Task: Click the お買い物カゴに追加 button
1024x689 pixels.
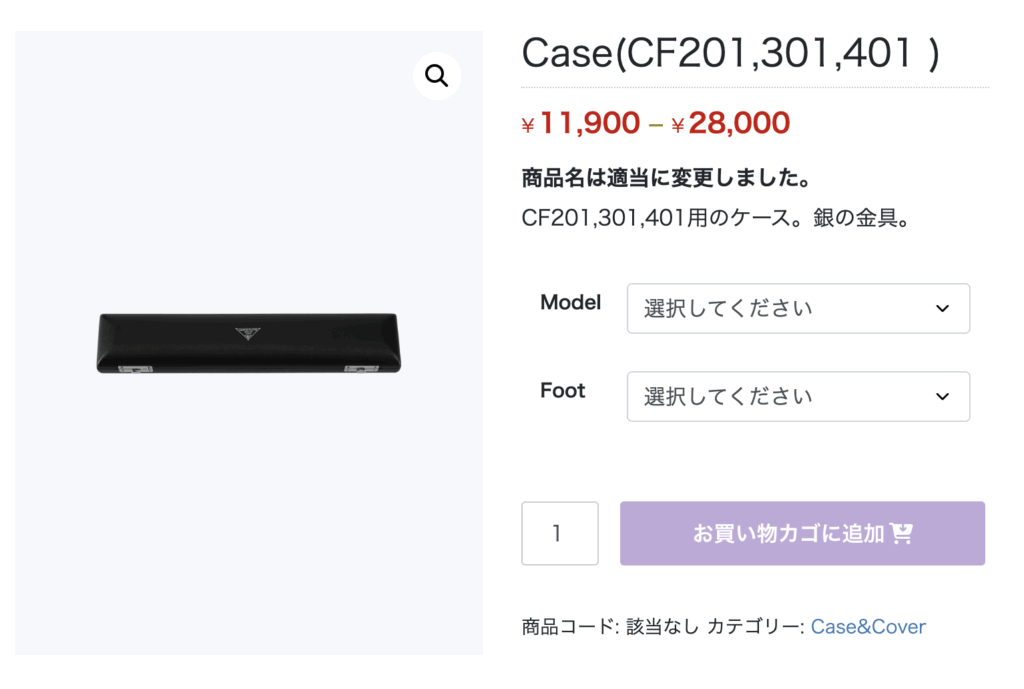Action: coord(802,533)
